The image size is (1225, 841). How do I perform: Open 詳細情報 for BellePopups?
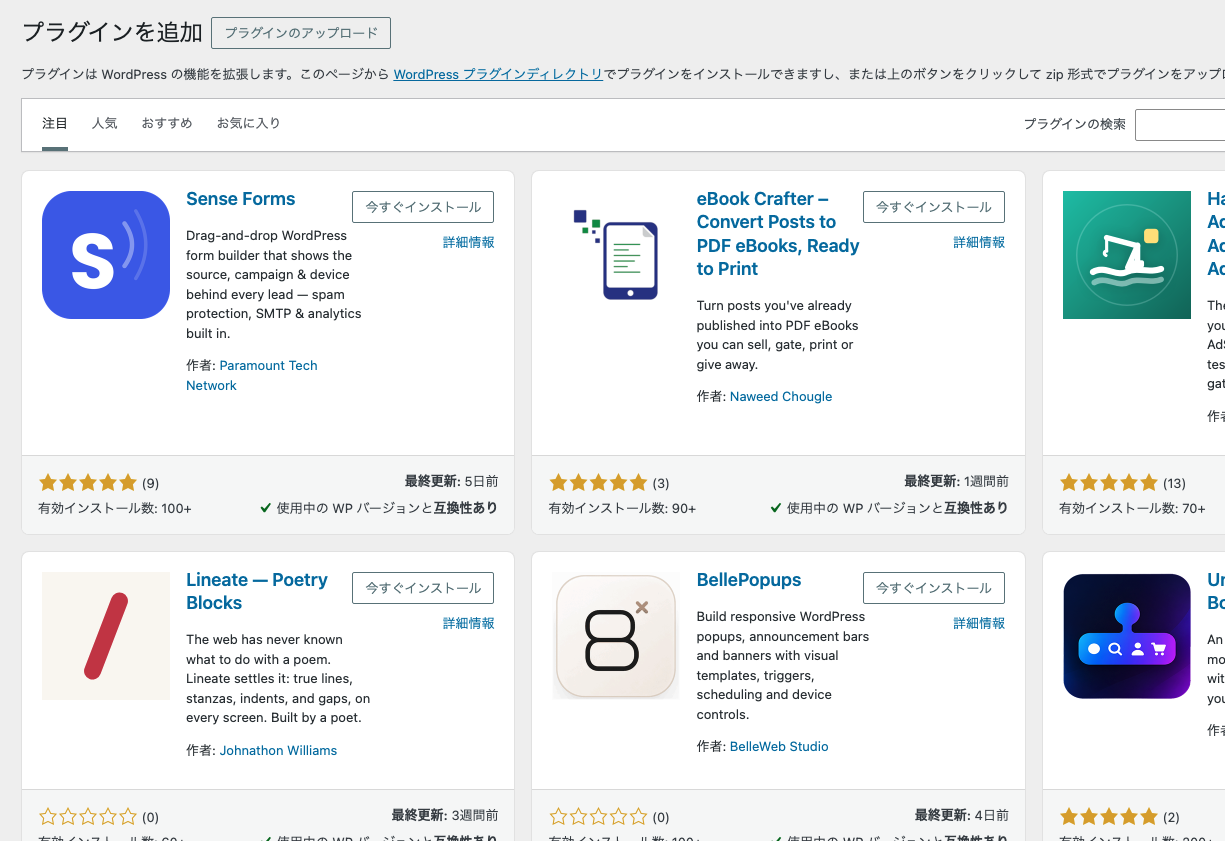979,624
